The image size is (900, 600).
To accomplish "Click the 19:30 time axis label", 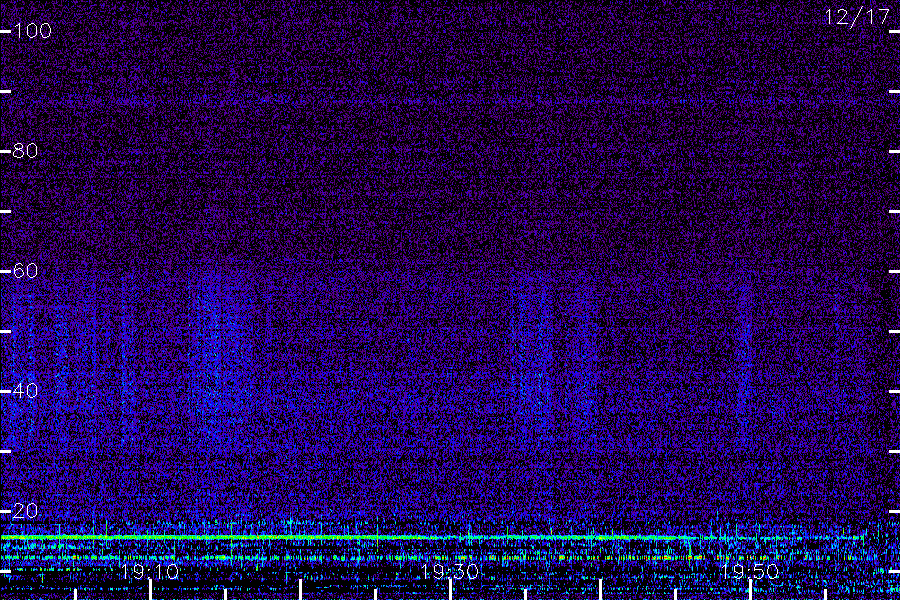I will tap(449, 571).
